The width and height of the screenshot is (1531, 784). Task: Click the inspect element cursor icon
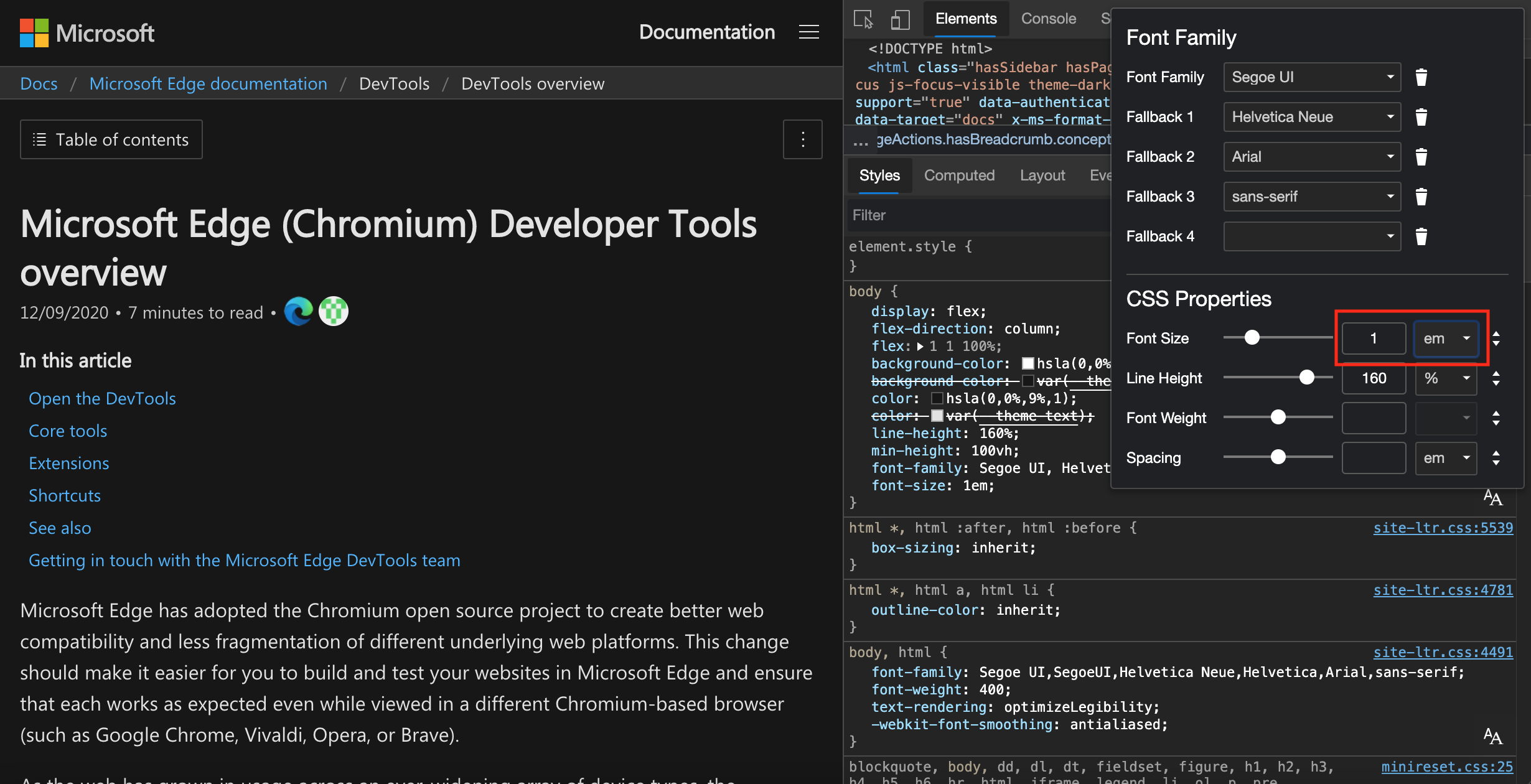coord(862,18)
